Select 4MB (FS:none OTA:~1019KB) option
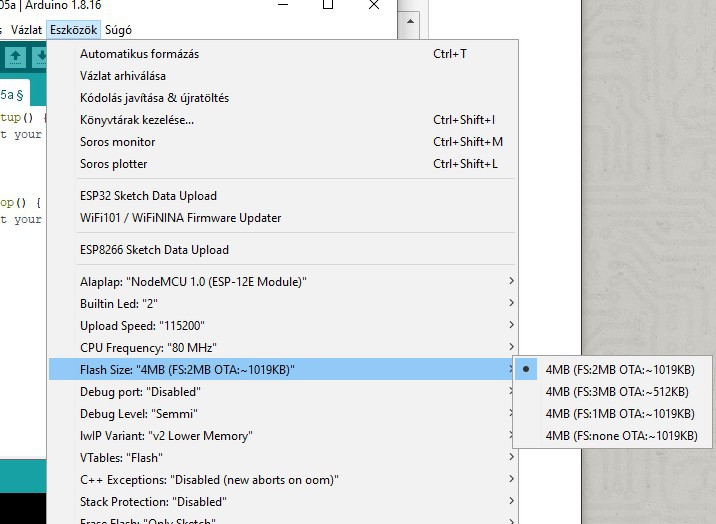The image size is (716, 524). click(612, 435)
